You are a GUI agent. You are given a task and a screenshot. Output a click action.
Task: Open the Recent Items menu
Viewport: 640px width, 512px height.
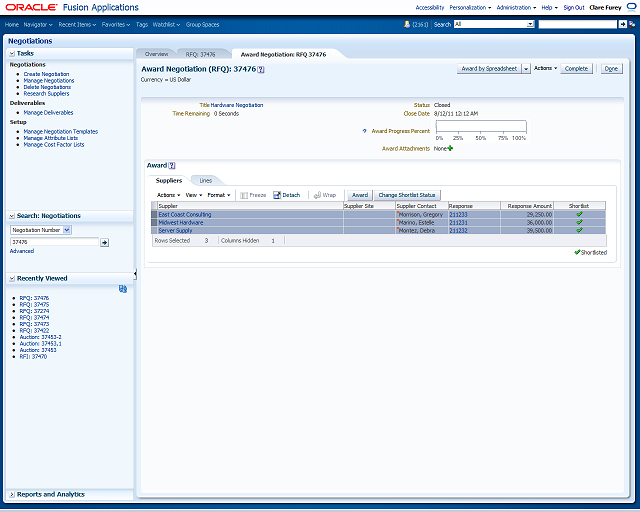coord(77,24)
